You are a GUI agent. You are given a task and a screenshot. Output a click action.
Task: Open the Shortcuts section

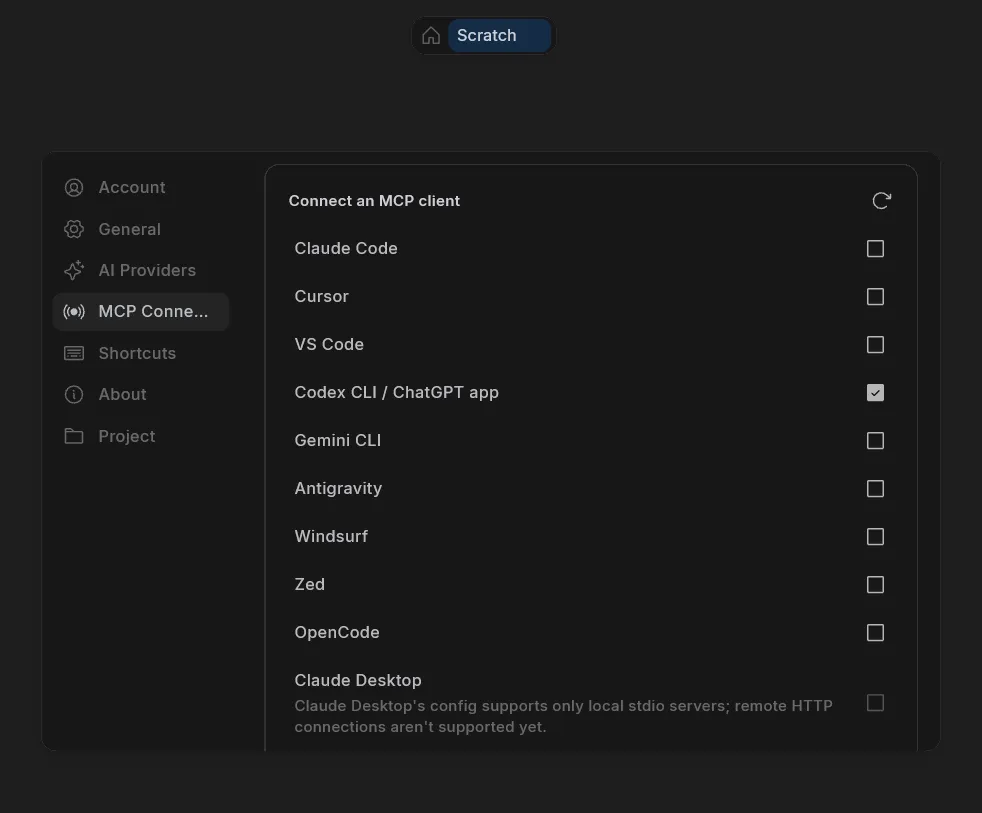coord(141,353)
